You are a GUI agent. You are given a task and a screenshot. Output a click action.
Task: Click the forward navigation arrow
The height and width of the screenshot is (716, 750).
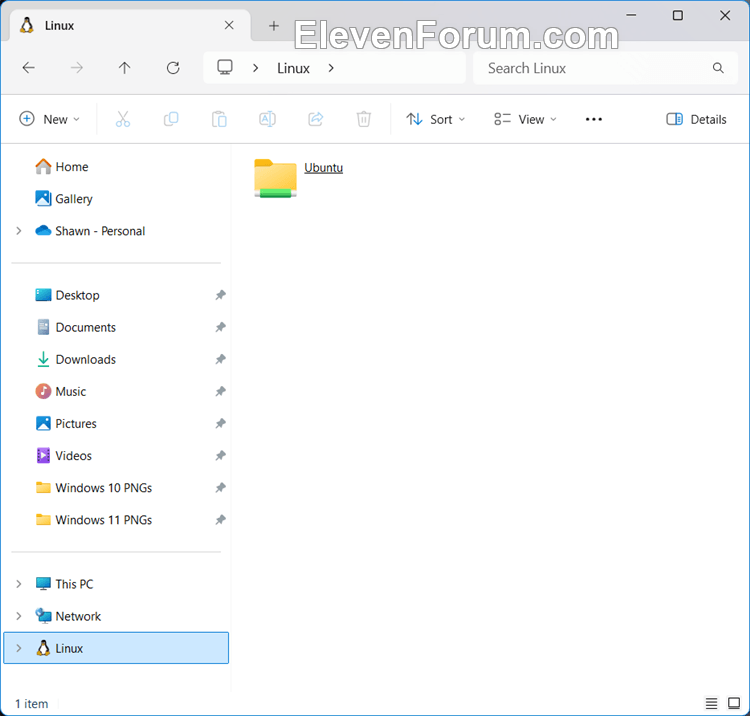click(x=77, y=68)
